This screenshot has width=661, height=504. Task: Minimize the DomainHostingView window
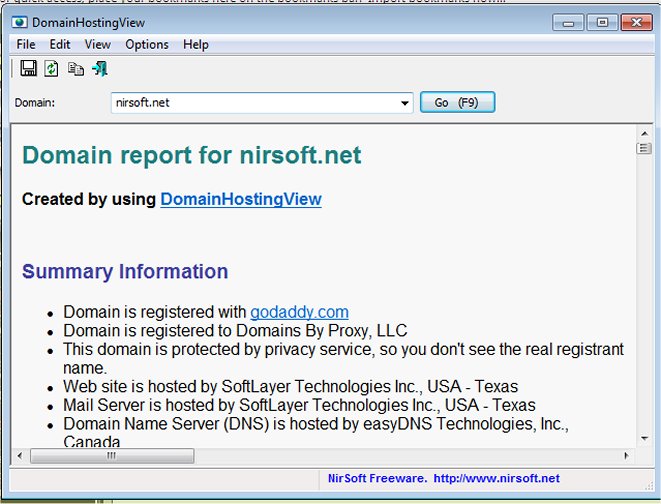tap(568, 22)
